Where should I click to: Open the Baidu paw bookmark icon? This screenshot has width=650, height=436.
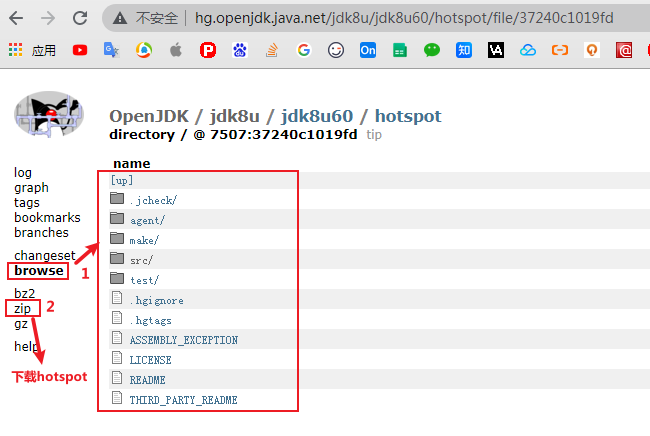coord(240,50)
